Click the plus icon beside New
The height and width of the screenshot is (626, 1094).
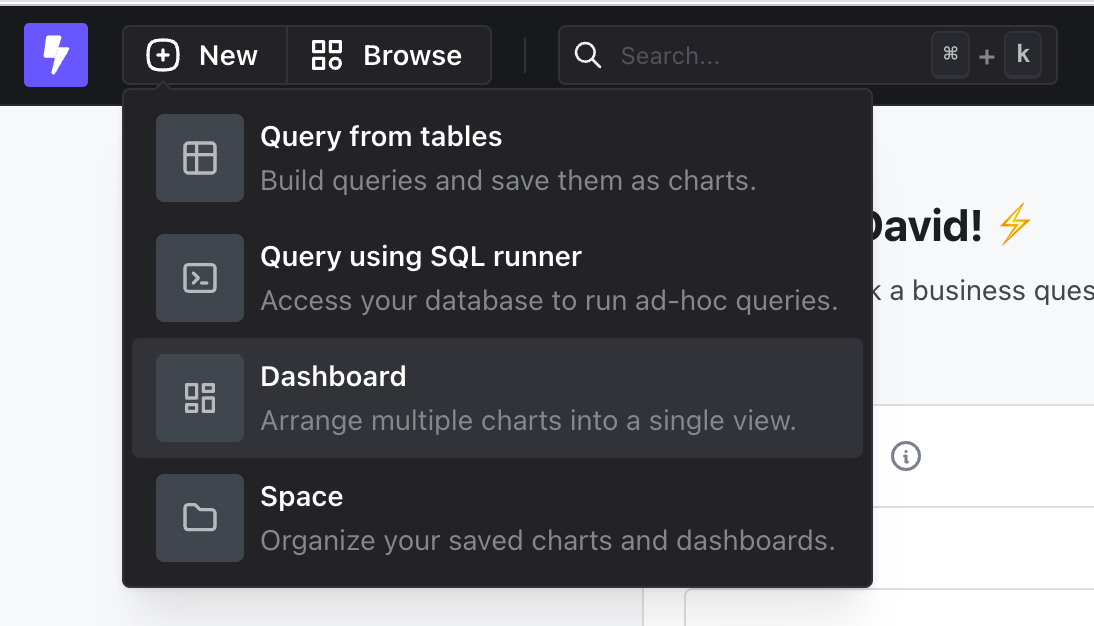click(163, 55)
